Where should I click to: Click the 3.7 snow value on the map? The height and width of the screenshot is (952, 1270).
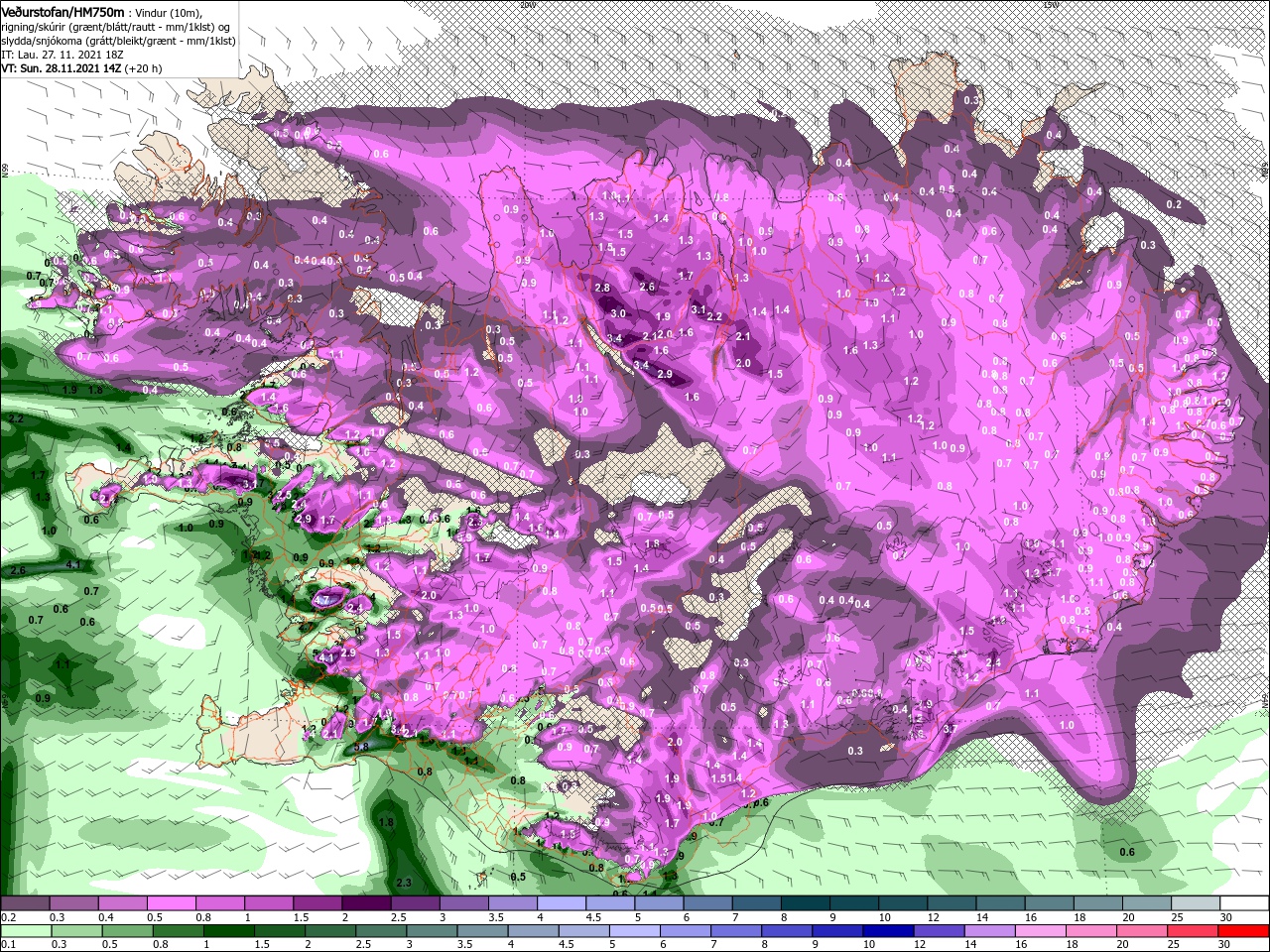tap(950, 729)
